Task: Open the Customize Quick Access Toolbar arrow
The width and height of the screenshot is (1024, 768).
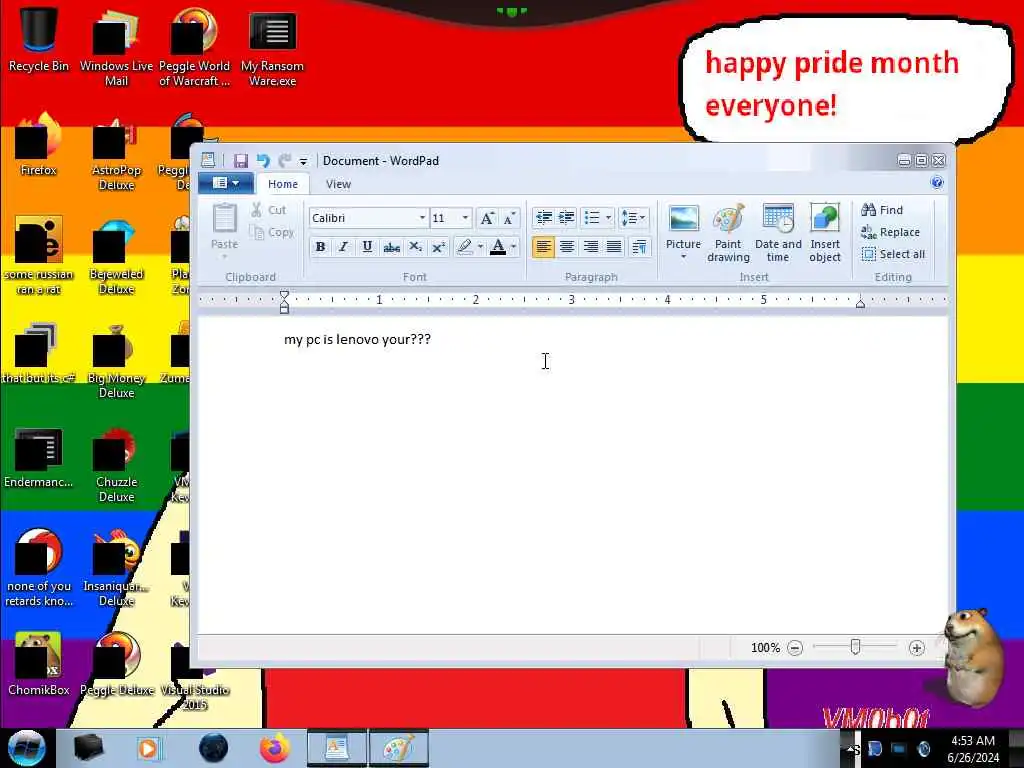Action: click(x=303, y=161)
